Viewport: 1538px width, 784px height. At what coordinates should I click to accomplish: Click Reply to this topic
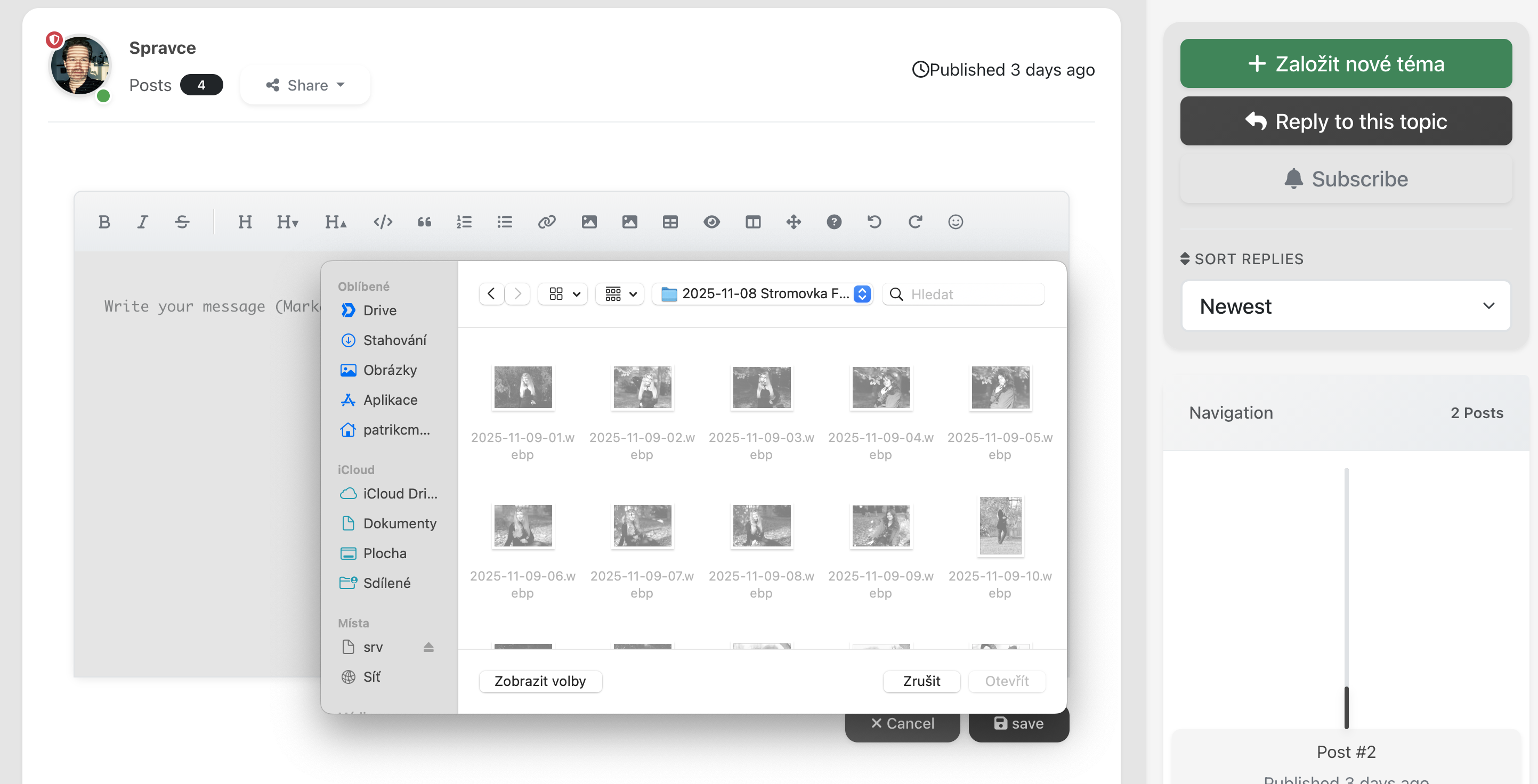tap(1346, 121)
